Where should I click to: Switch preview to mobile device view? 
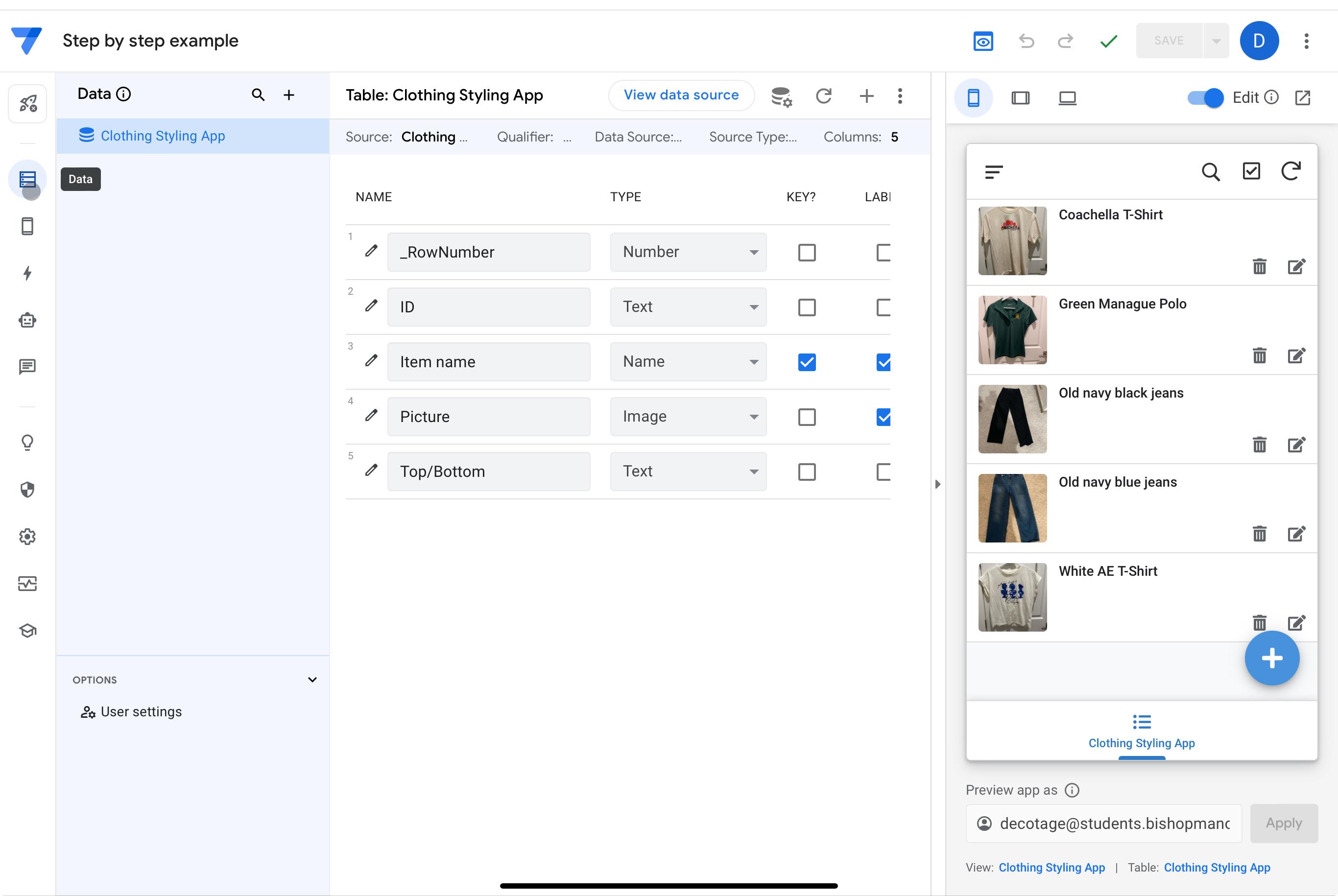click(973, 98)
